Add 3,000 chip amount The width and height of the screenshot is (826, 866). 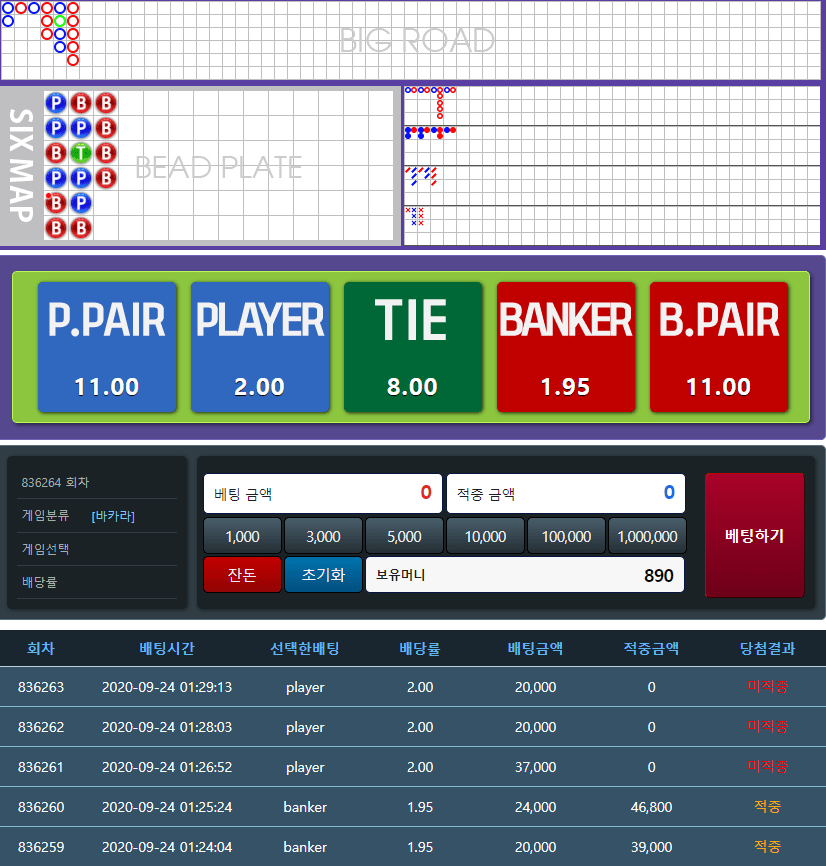324,536
